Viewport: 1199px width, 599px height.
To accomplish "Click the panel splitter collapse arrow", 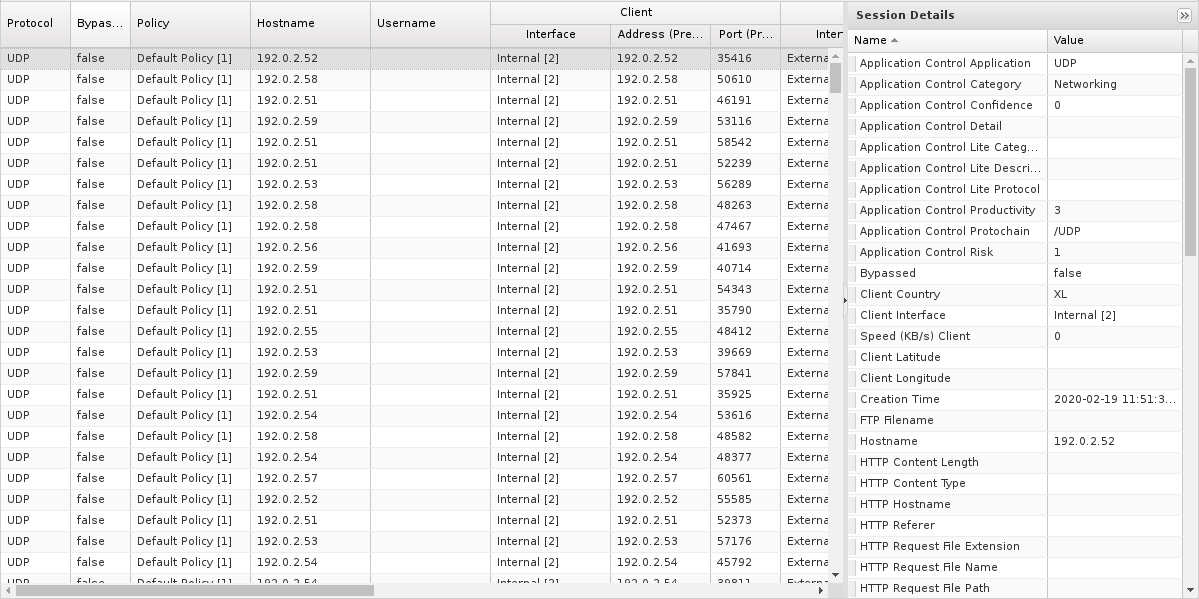I will tap(844, 300).
